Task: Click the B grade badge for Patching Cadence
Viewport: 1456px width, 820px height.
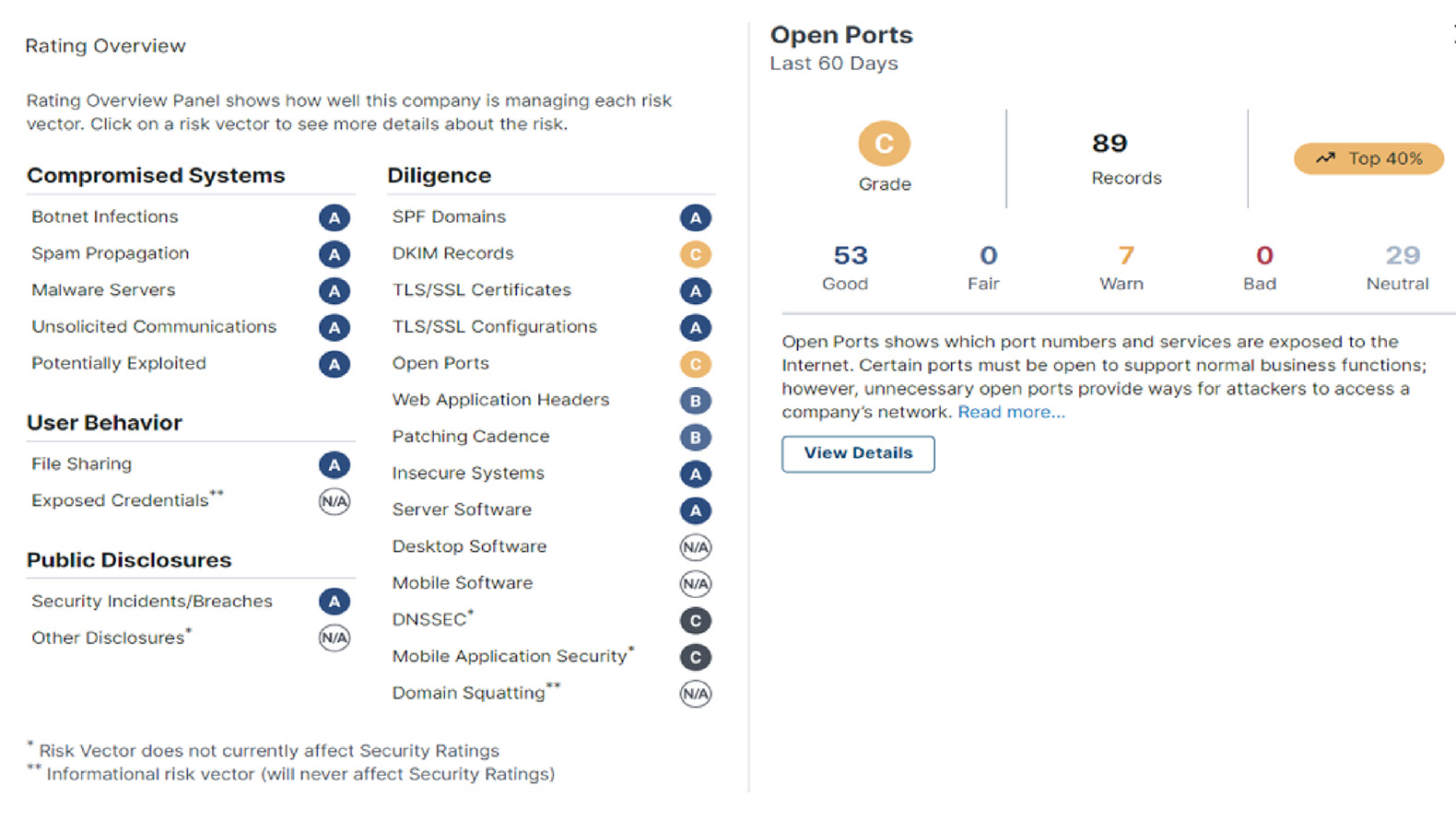Action: (696, 438)
